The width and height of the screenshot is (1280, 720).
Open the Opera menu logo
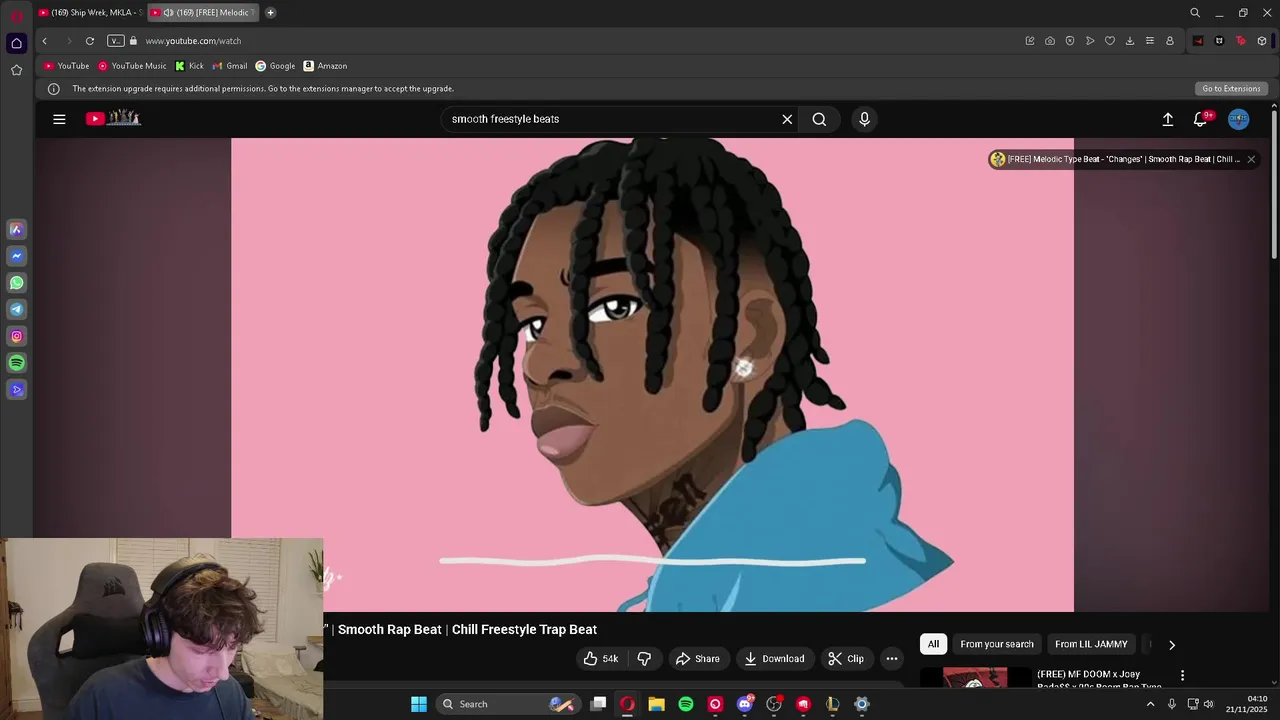16,14
